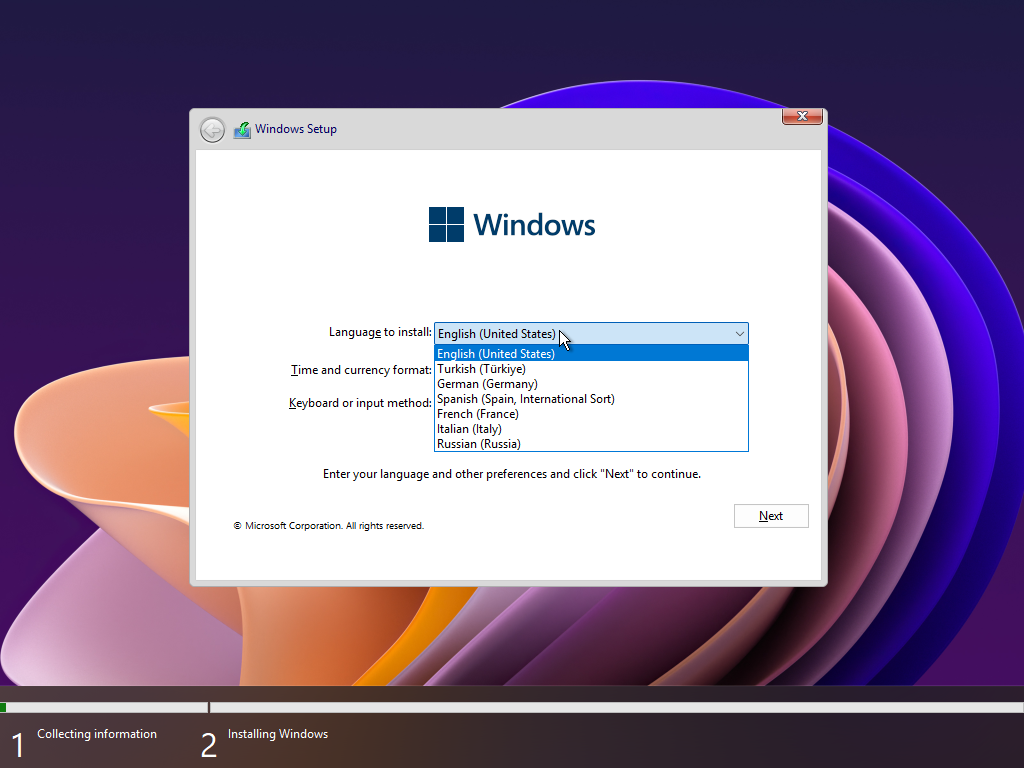This screenshot has height=768, width=1024.
Task: Select English (United States) from the list
Action: point(591,353)
